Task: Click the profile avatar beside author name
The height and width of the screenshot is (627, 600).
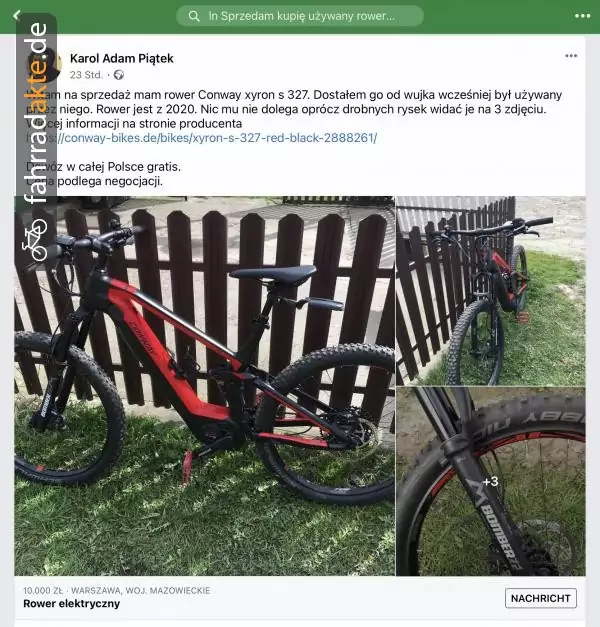Action: tap(44, 65)
